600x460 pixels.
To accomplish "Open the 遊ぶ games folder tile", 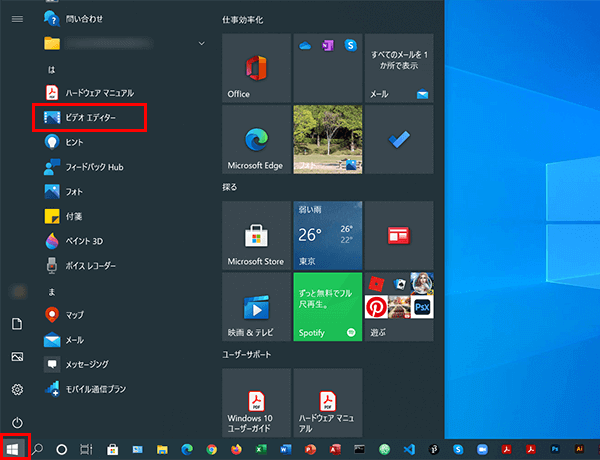I will [399, 307].
